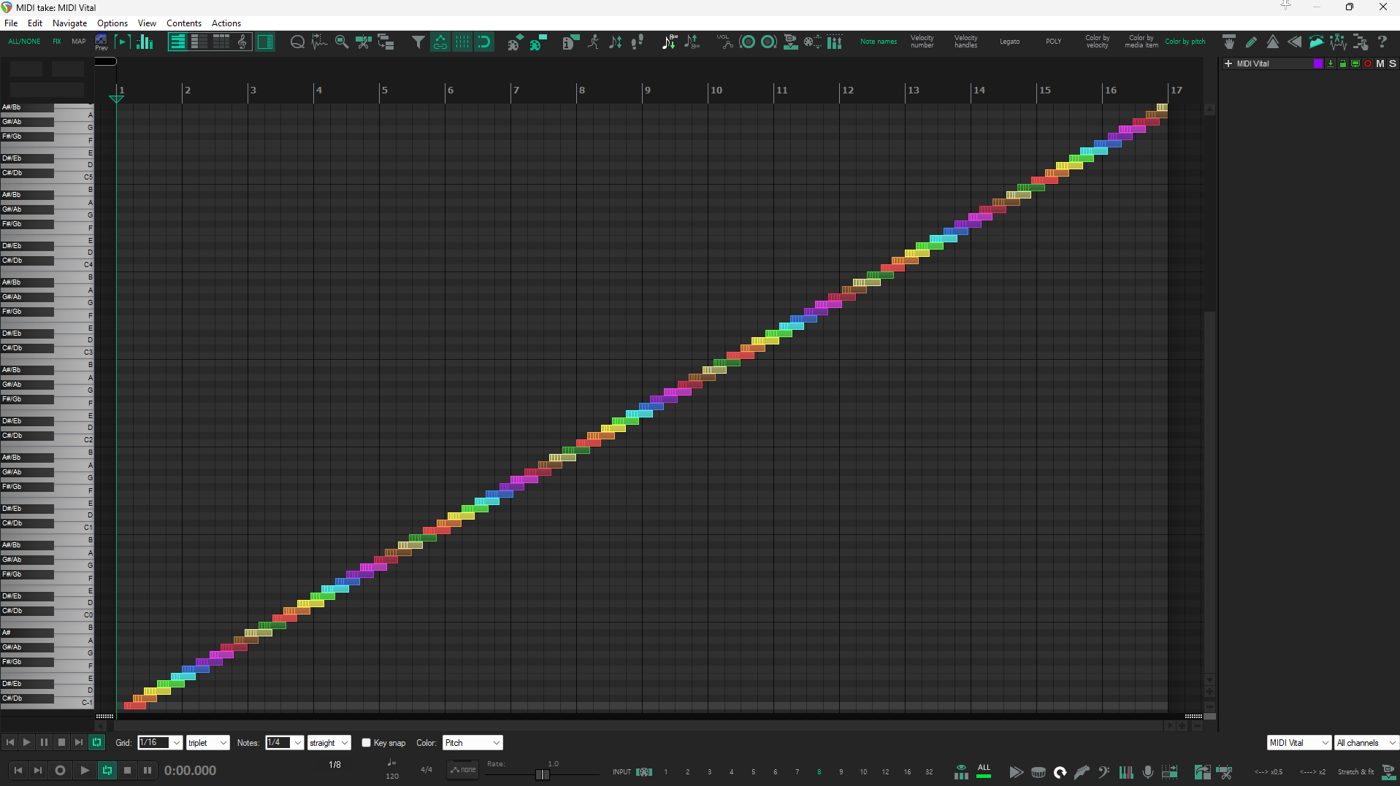Solo the MIDI Vital track with S
Screen dimensions: 1400x786
[x=1392, y=64]
